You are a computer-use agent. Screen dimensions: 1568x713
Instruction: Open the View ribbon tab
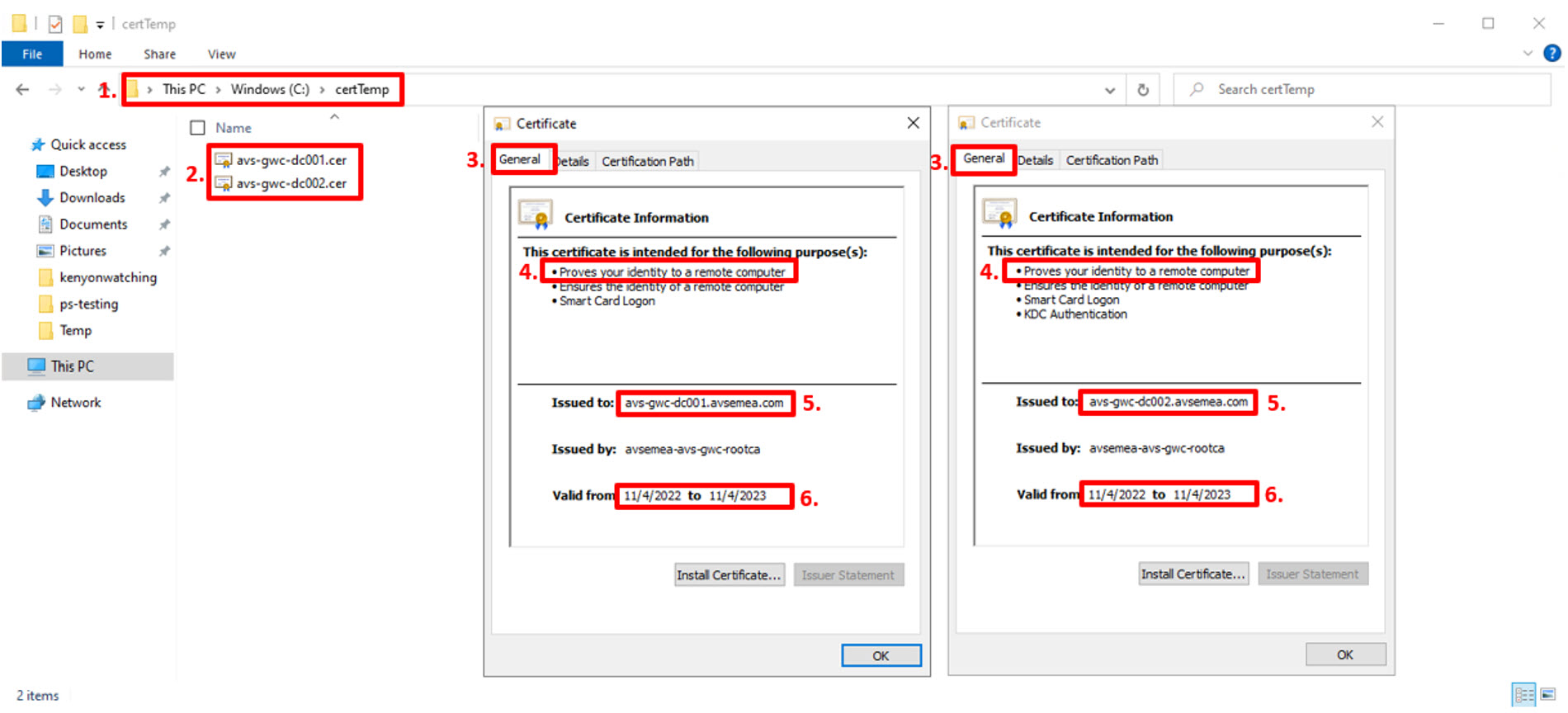tap(221, 54)
